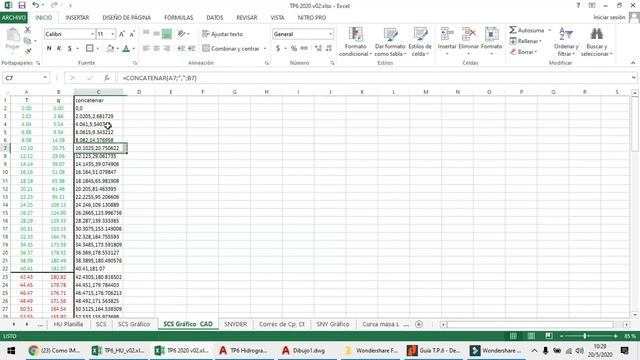Expand the Rellenar fill dropdown
This screenshot has height=360, width=640.
coord(540,41)
